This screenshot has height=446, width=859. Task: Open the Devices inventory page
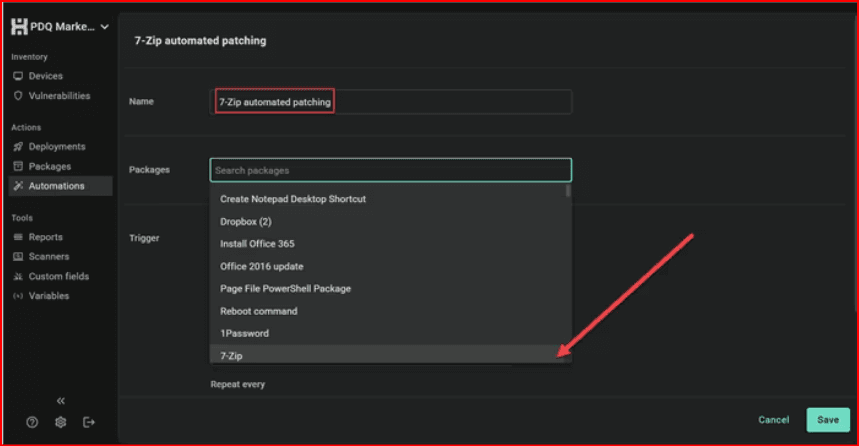(x=45, y=76)
